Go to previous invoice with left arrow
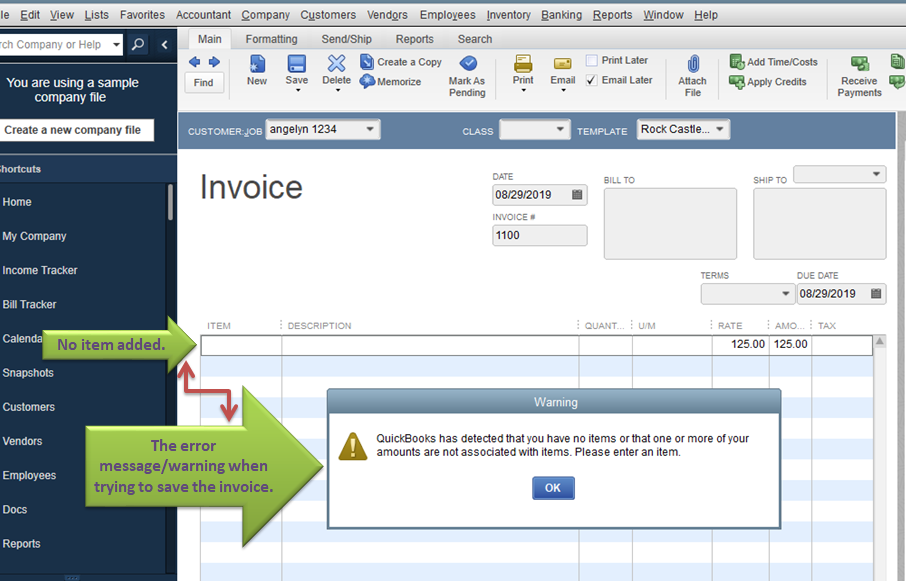This screenshot has height=581, width=906. (195, 62)
